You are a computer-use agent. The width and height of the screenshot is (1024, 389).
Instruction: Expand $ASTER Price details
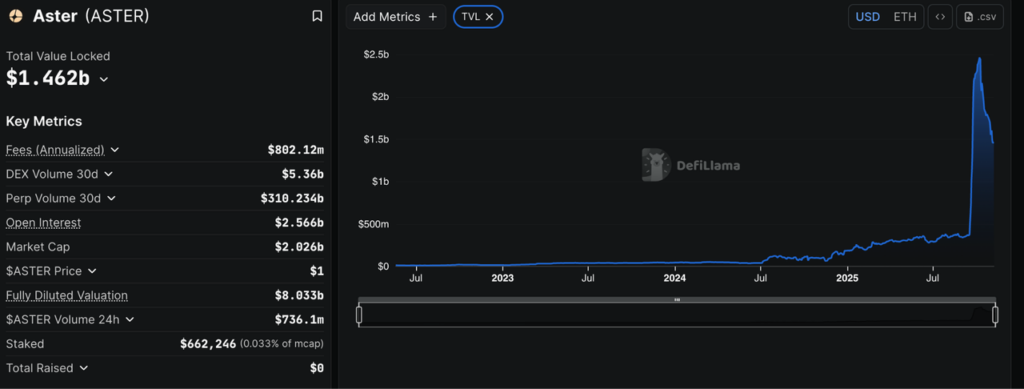pos(92,271)
